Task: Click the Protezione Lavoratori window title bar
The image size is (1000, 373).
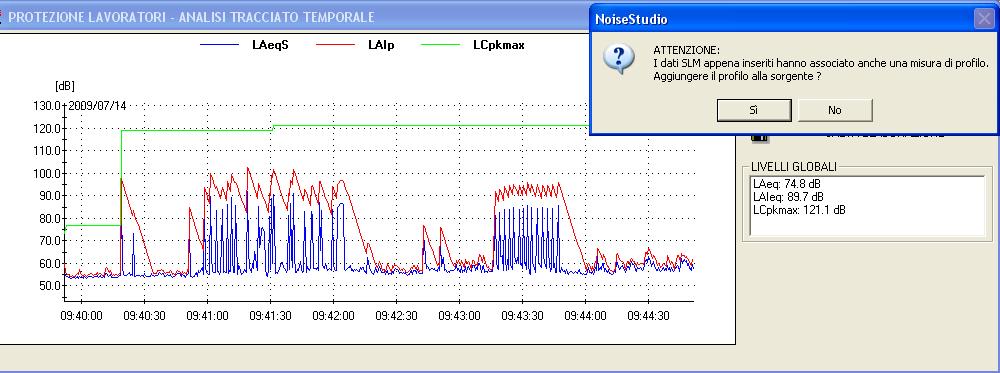Action: [x=293, y=17]
